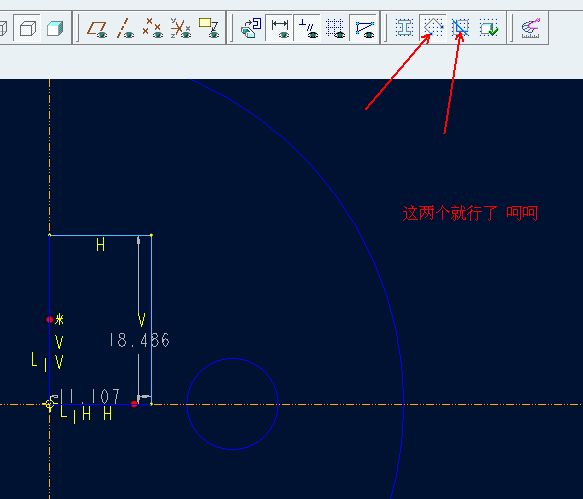Orient sketch plane parallel to screen

(251, 28)
